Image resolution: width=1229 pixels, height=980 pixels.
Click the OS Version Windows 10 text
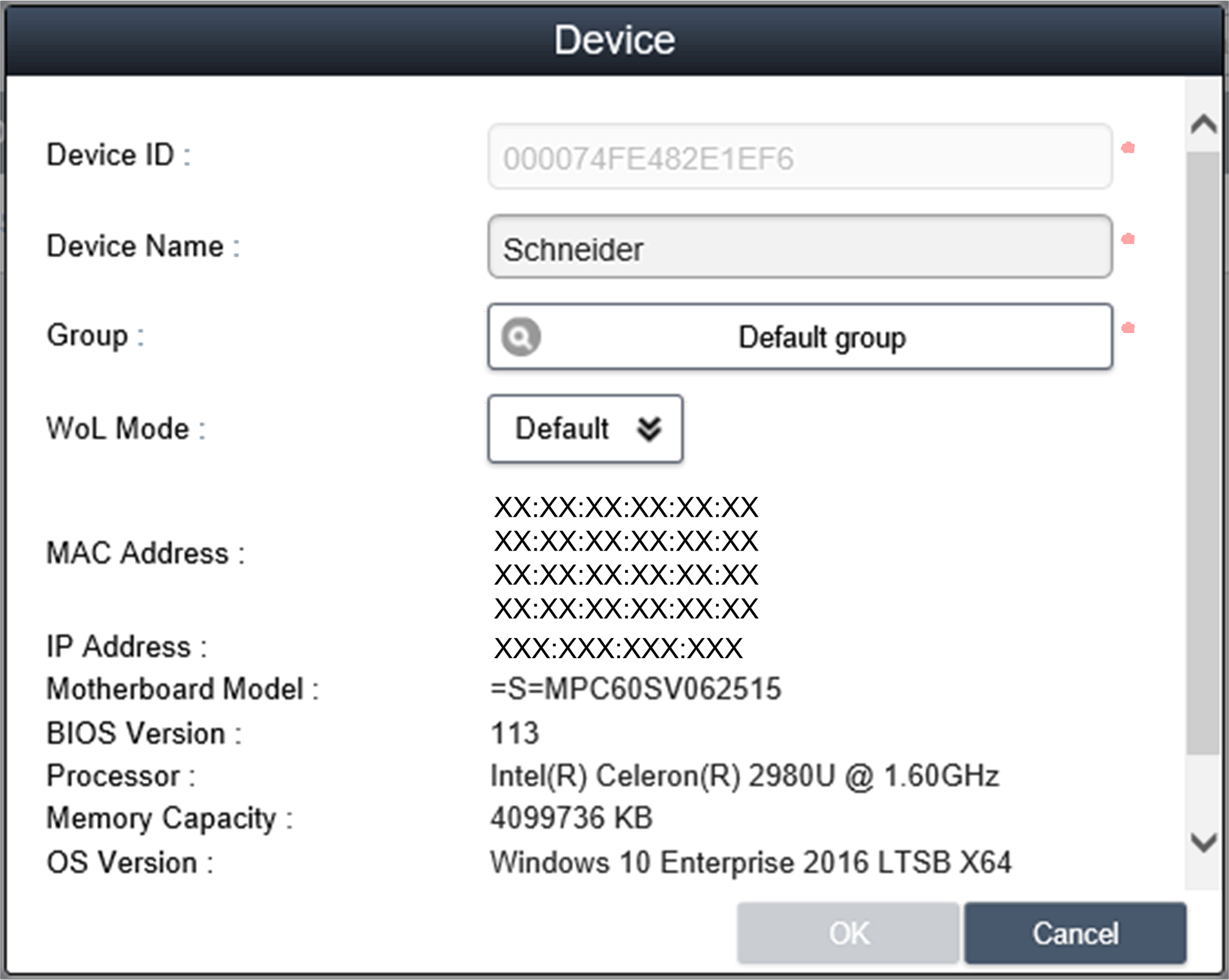pos(751,862)
